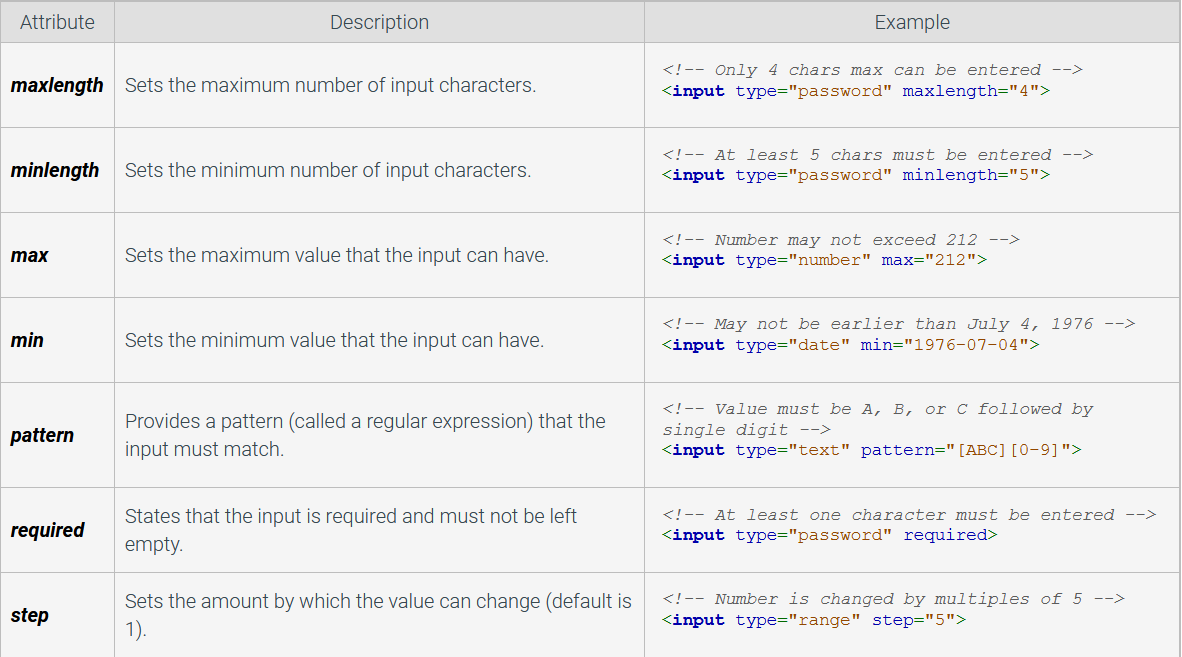Click the pattern="[ABC][0-9]" code line
Screen dimensions: 1182x657
pos(871,451)
